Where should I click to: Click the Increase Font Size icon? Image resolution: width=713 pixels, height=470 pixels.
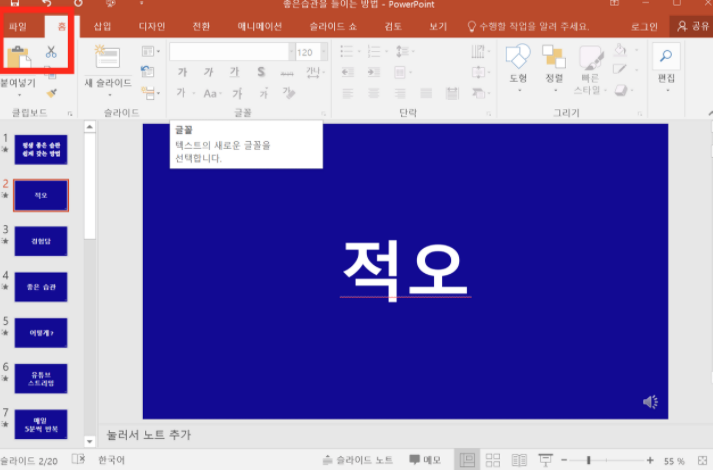tap(237, 93)
